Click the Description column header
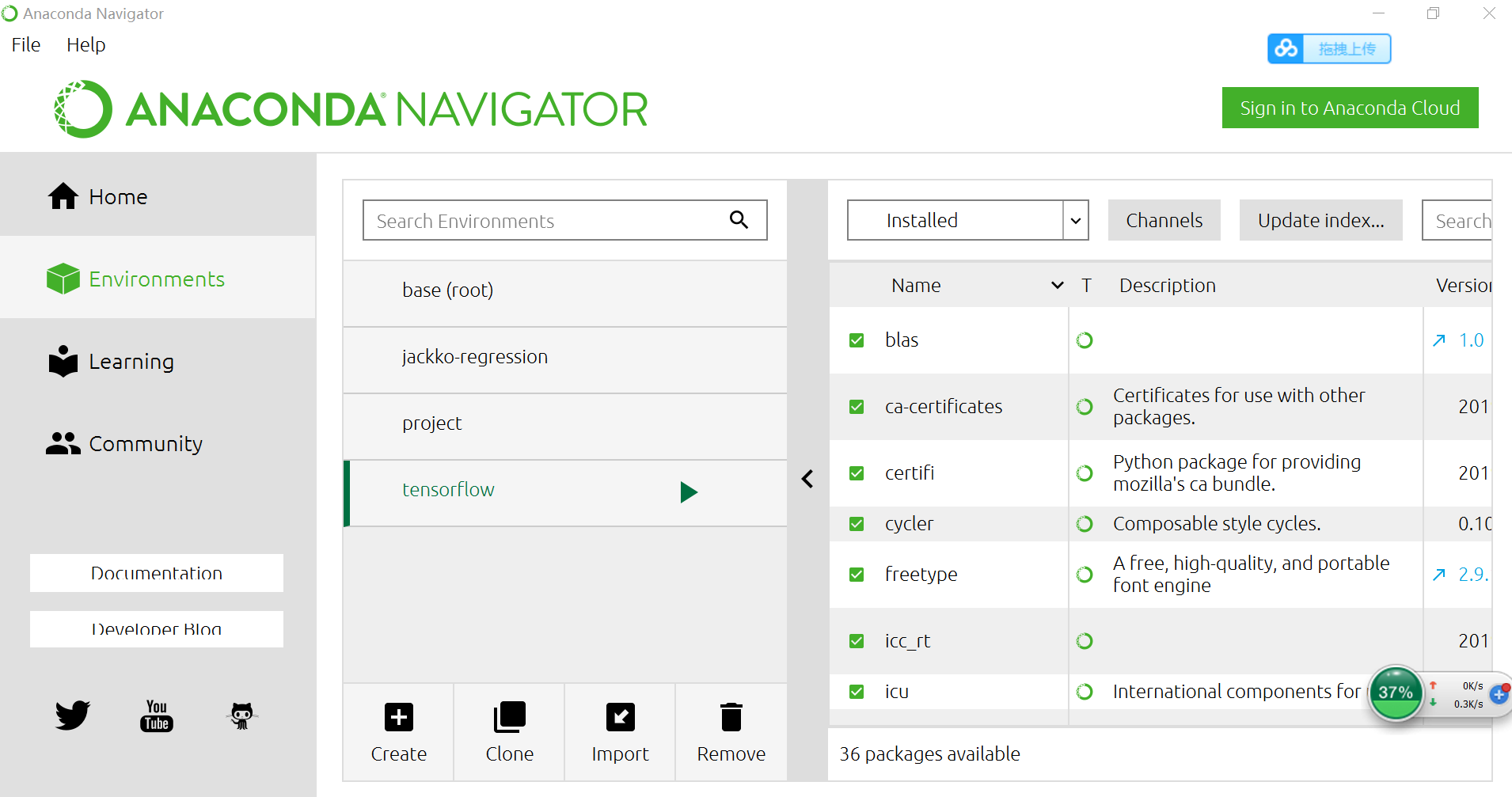1512x797 pixels. click(x=1167, y=285)
